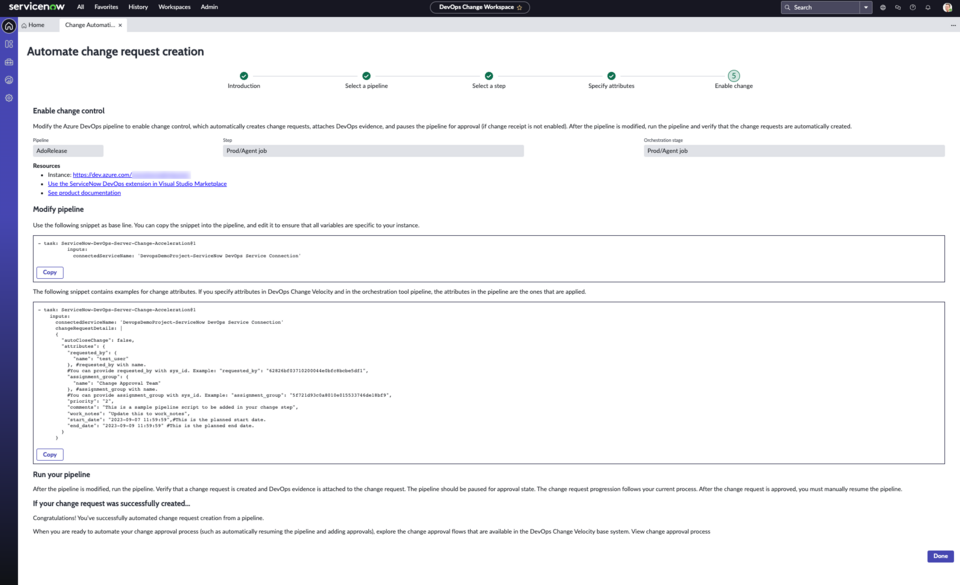Click the DevOps Change Workspace title pill
This screenshot has height=585, width=960.
pos(479,7)
